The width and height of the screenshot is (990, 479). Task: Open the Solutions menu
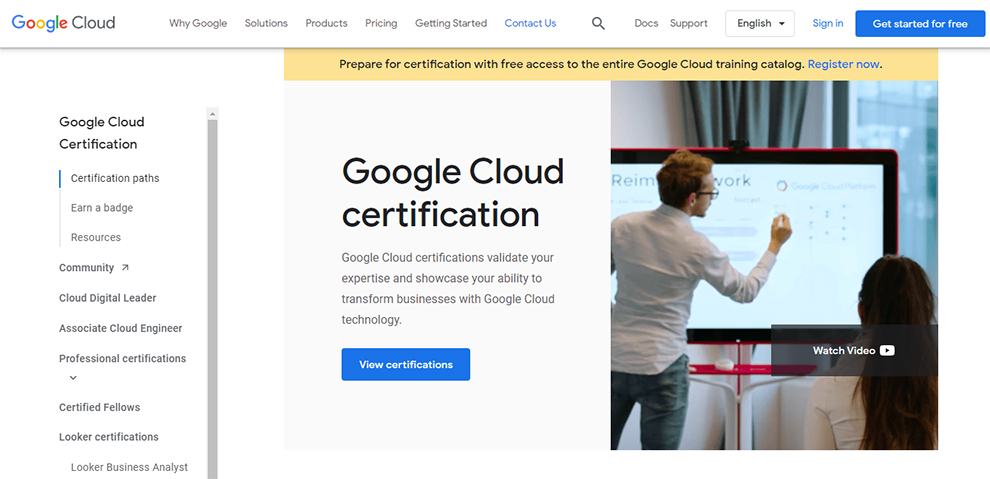(266, 23)
